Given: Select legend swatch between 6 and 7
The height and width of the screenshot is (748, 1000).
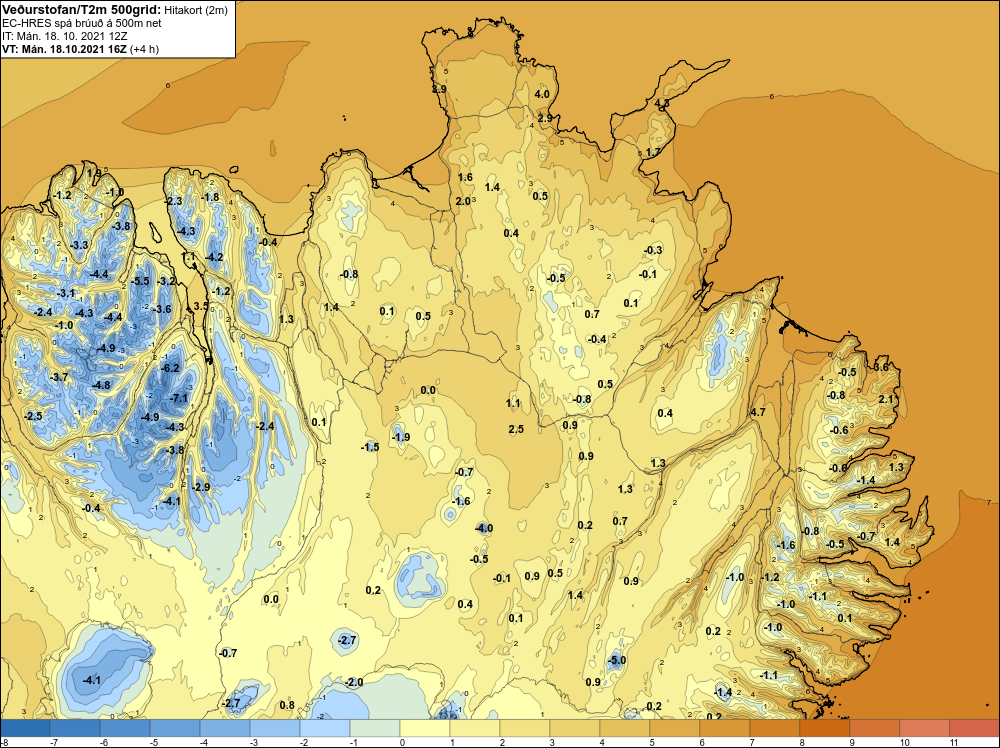Looking at the screenshot, I should pos(724,728).
